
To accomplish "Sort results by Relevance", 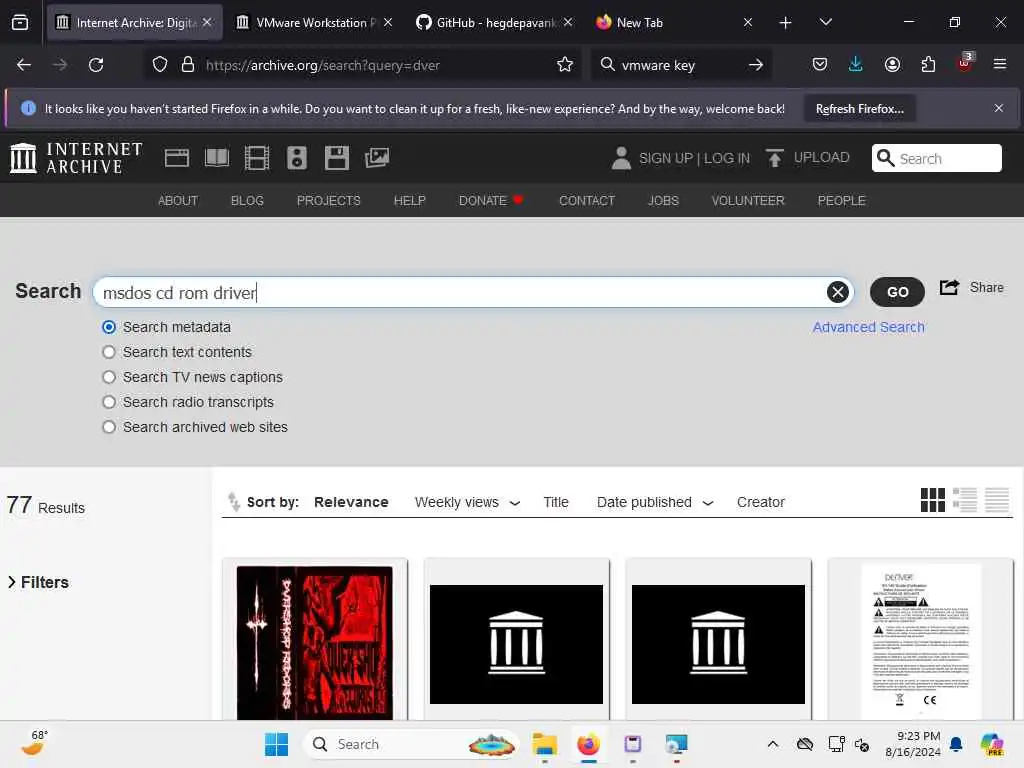I will point(351,502).
